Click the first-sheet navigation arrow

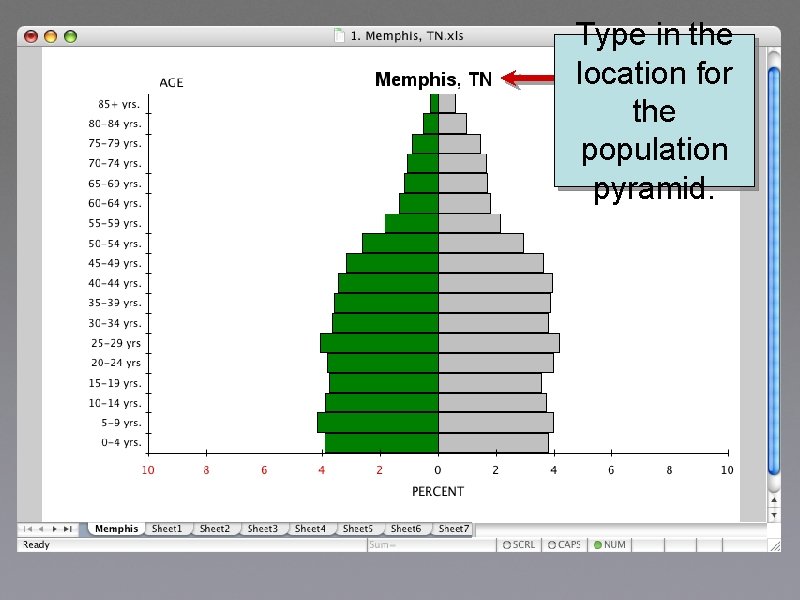point(28,528)
